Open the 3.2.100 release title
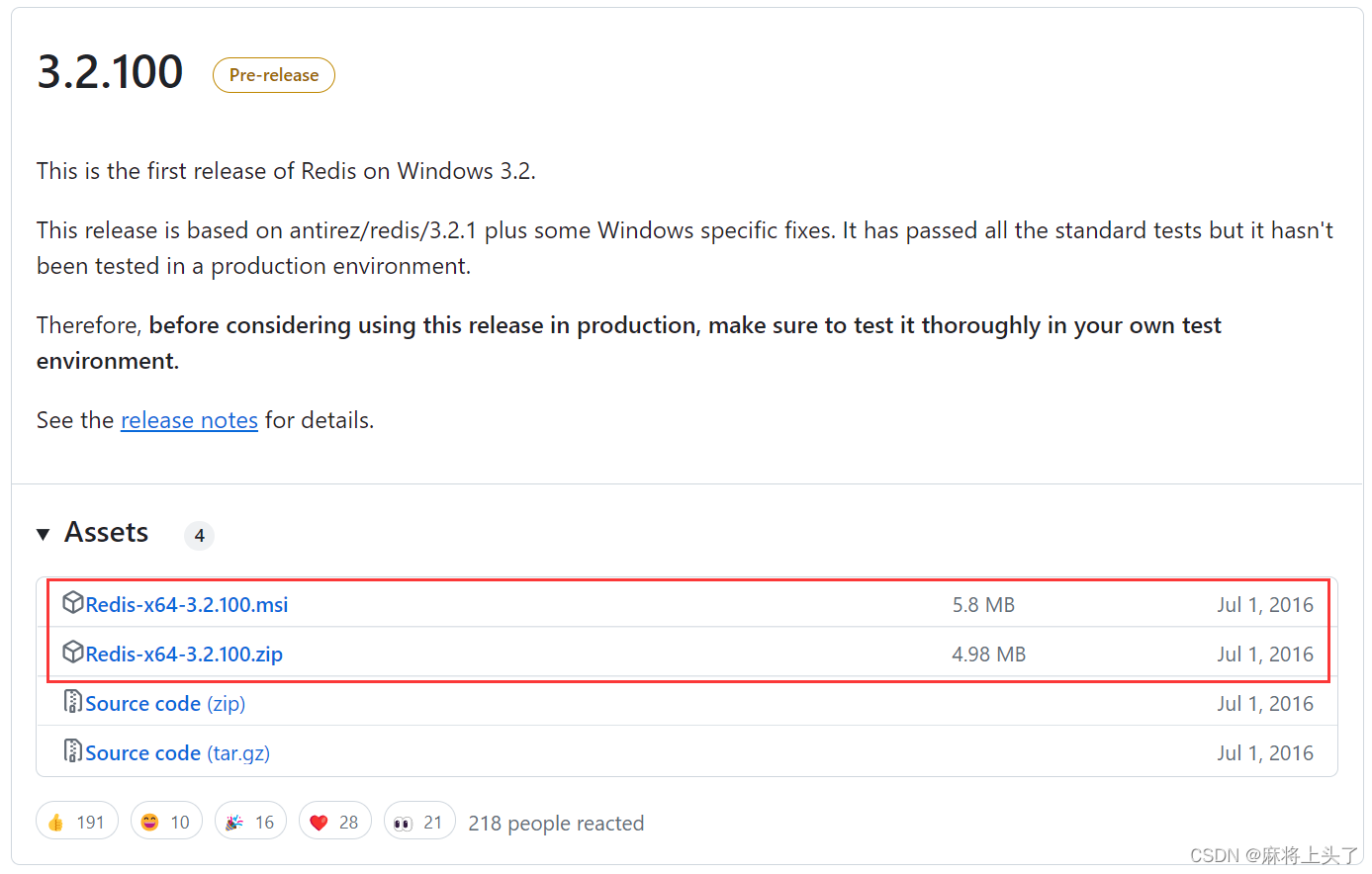The width and height of the screenshot is (1372, 874). pyautogui.click(x=110, y=72)
